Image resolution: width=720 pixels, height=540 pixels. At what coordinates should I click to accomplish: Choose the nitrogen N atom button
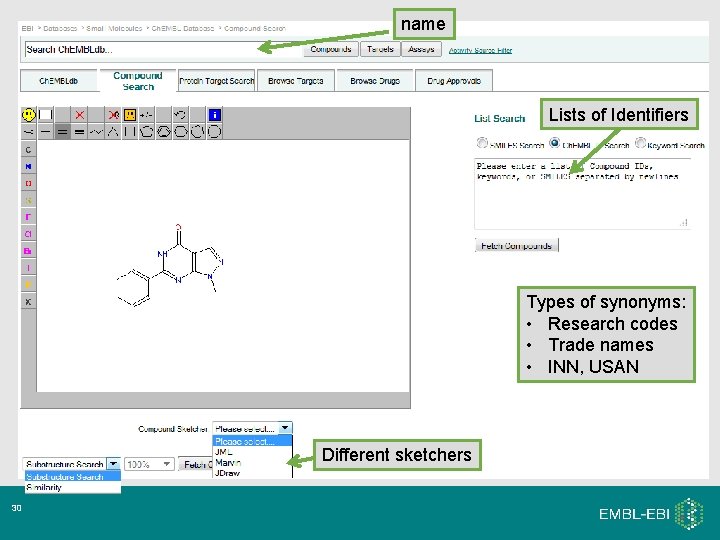click(28, 166)
